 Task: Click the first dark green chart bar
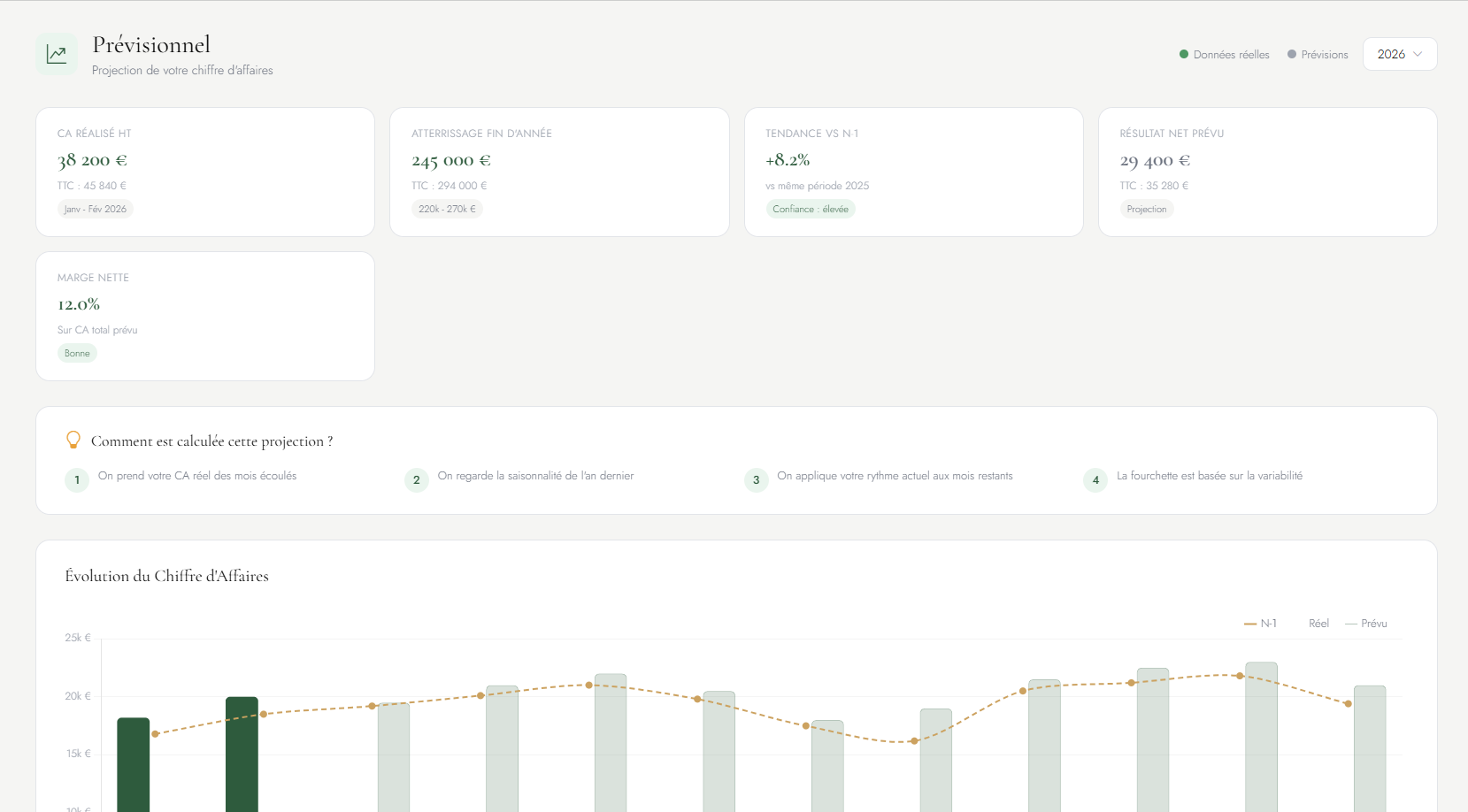(134, 764)
